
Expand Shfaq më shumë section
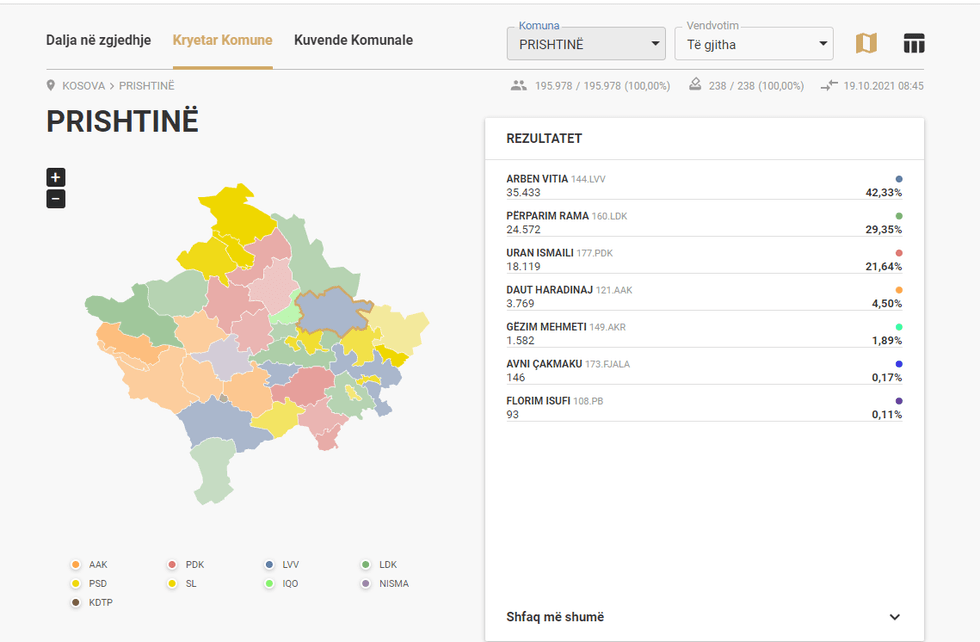tap(704, 617)
